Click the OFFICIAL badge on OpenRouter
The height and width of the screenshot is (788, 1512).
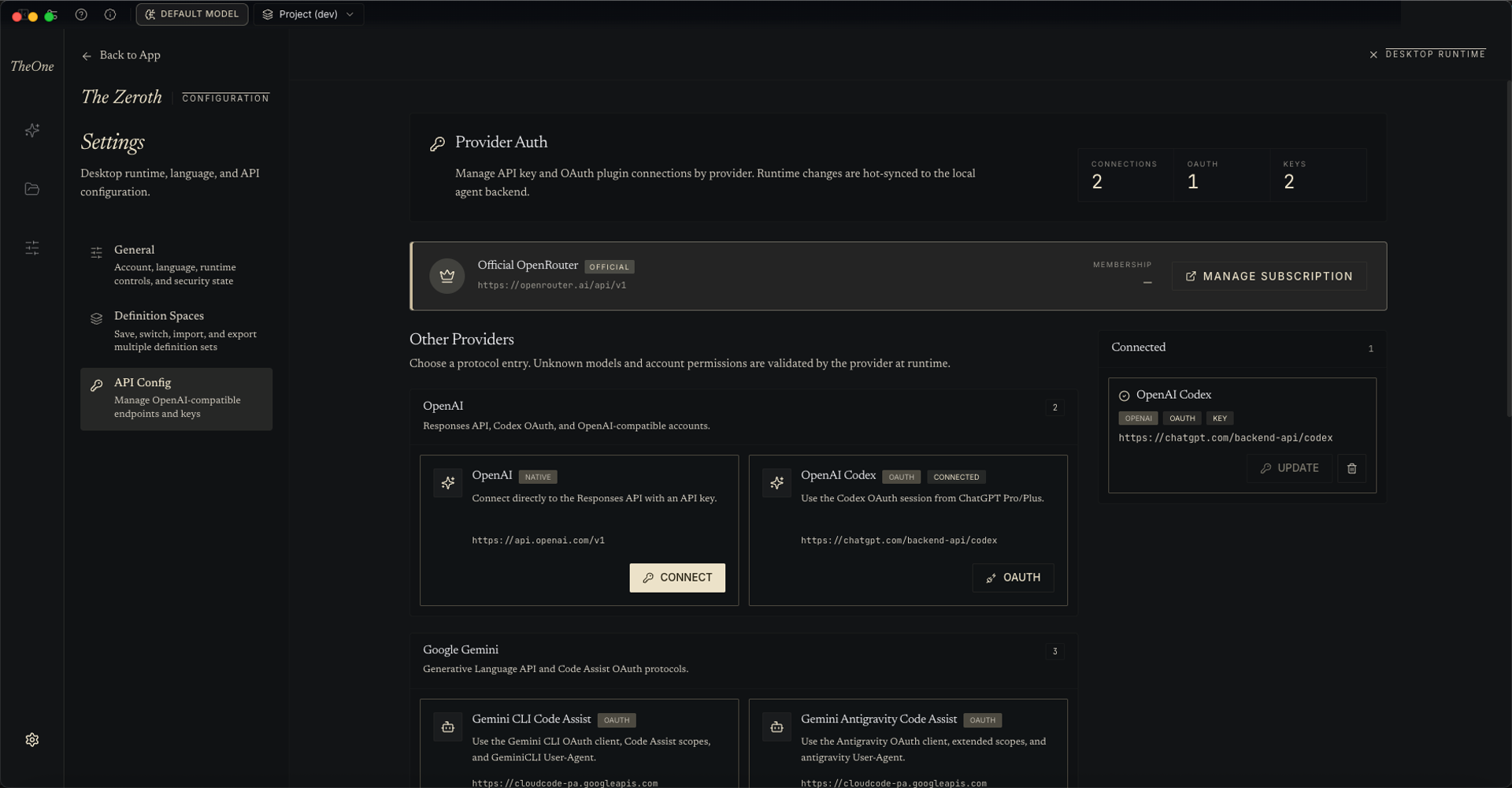(x=610, y=267)
